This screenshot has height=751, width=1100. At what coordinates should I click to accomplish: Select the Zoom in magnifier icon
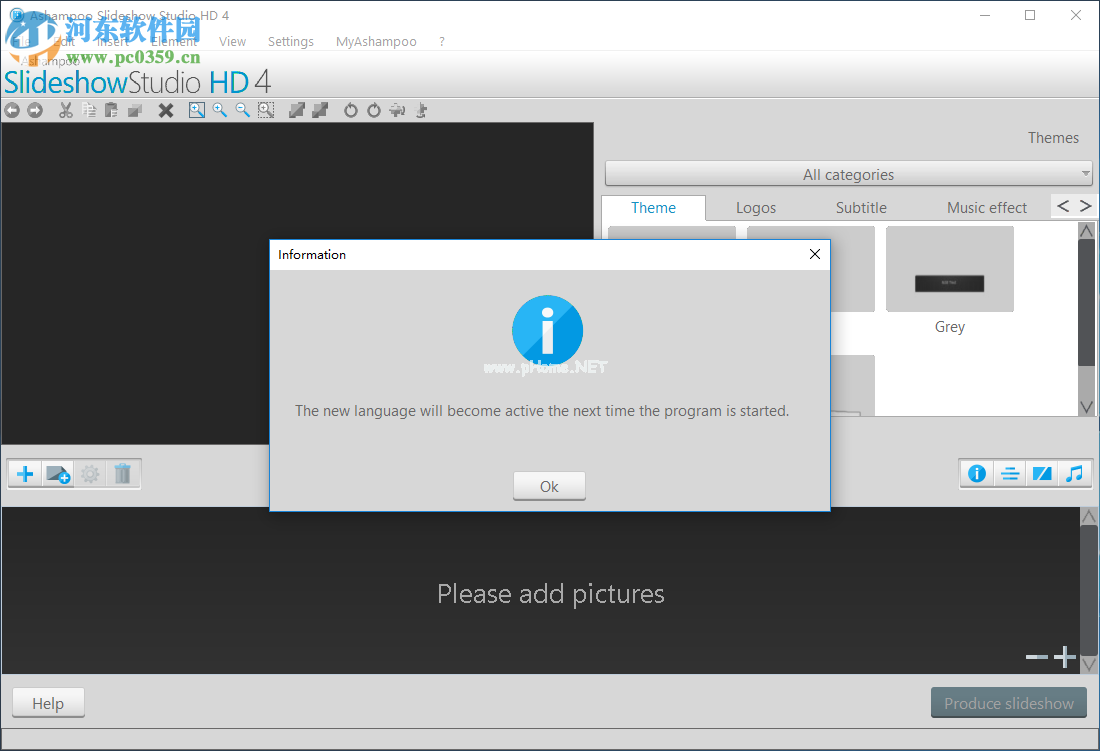(219, 110)
